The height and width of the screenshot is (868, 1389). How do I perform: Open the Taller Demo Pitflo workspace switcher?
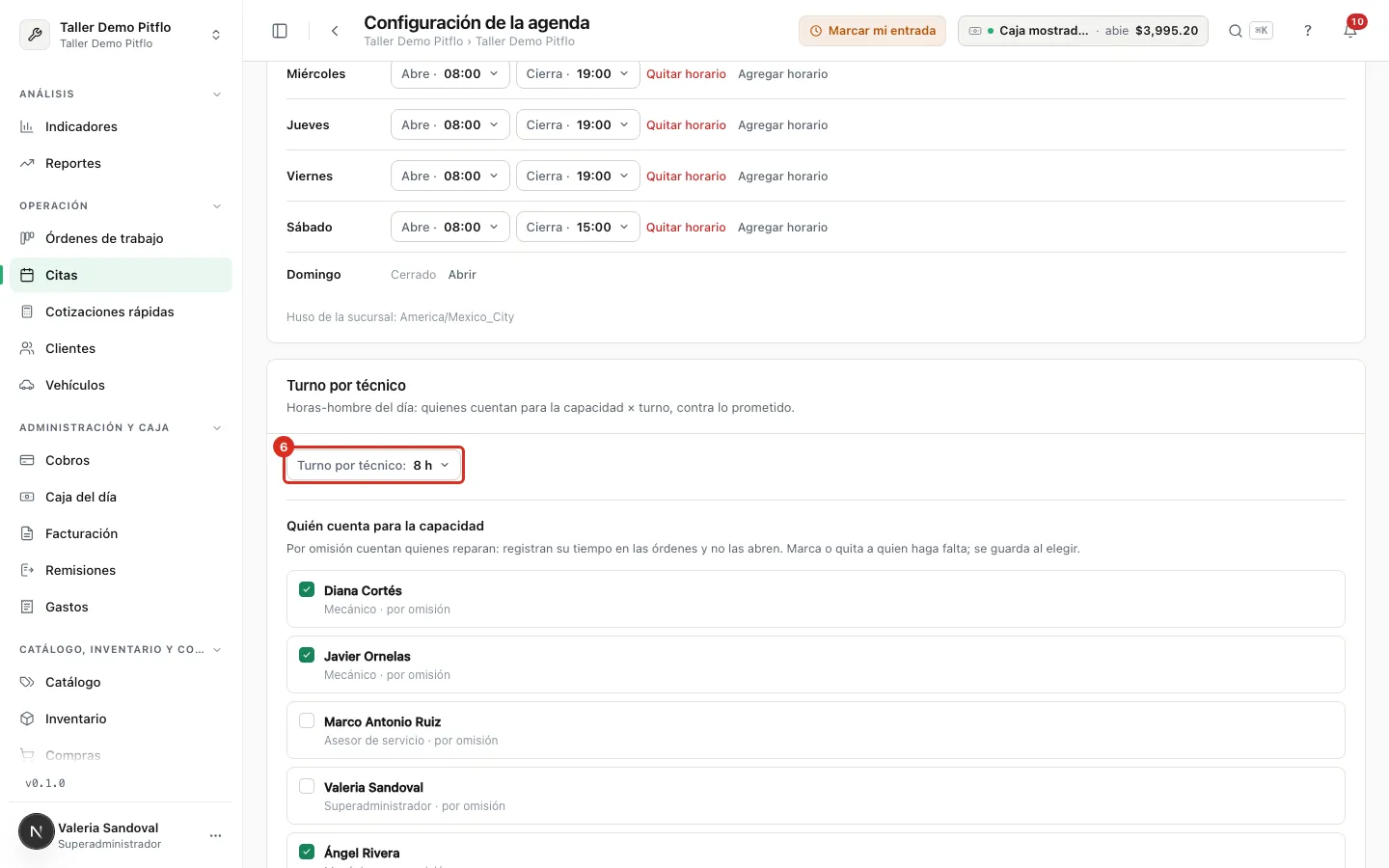click(x=121, y=35)
